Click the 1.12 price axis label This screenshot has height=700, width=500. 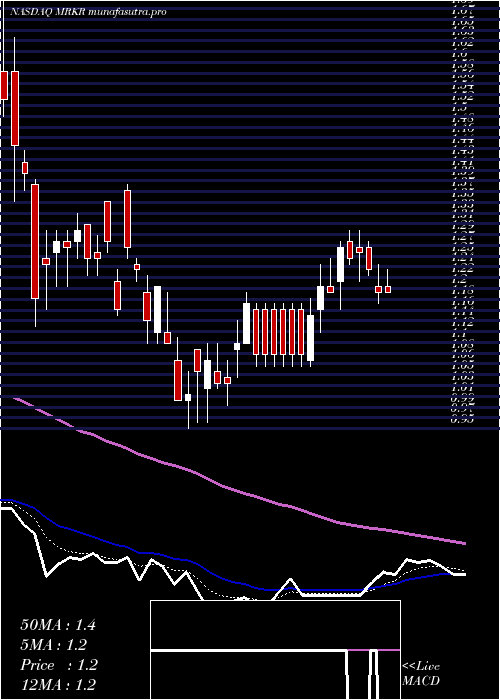462,323
